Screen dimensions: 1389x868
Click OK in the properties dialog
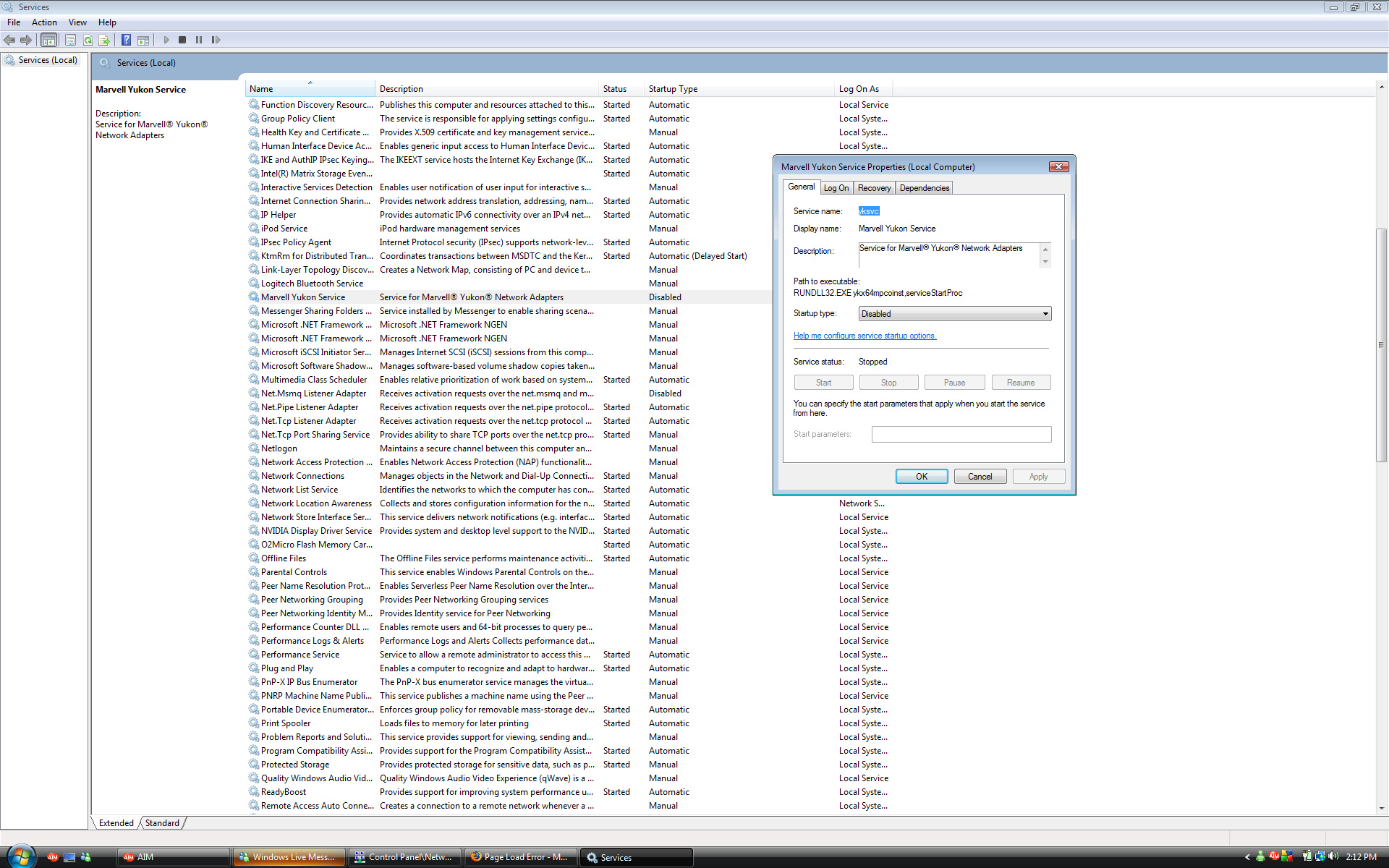click(x=922, y=477)
